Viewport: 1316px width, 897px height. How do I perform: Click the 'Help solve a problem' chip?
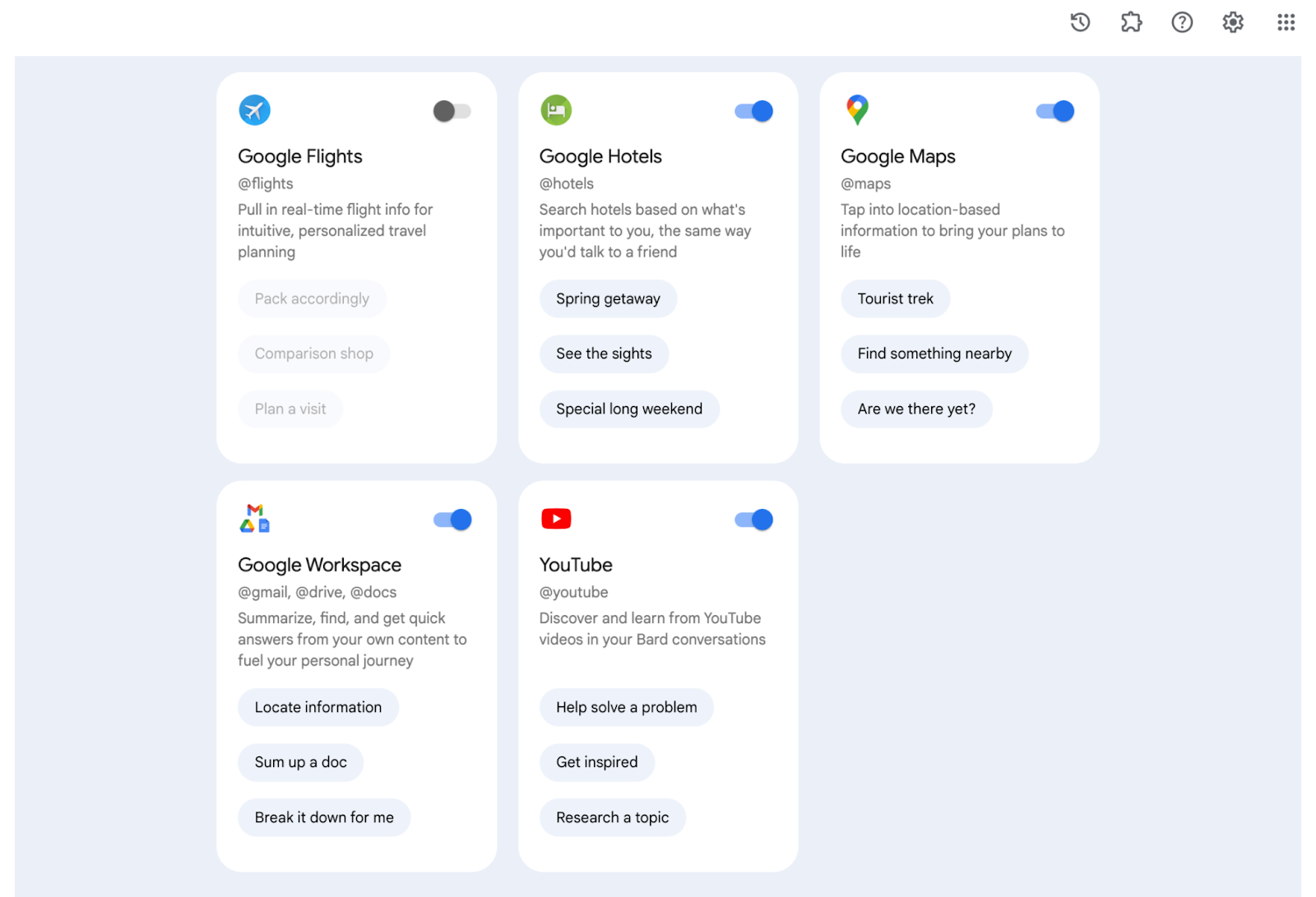627,707
